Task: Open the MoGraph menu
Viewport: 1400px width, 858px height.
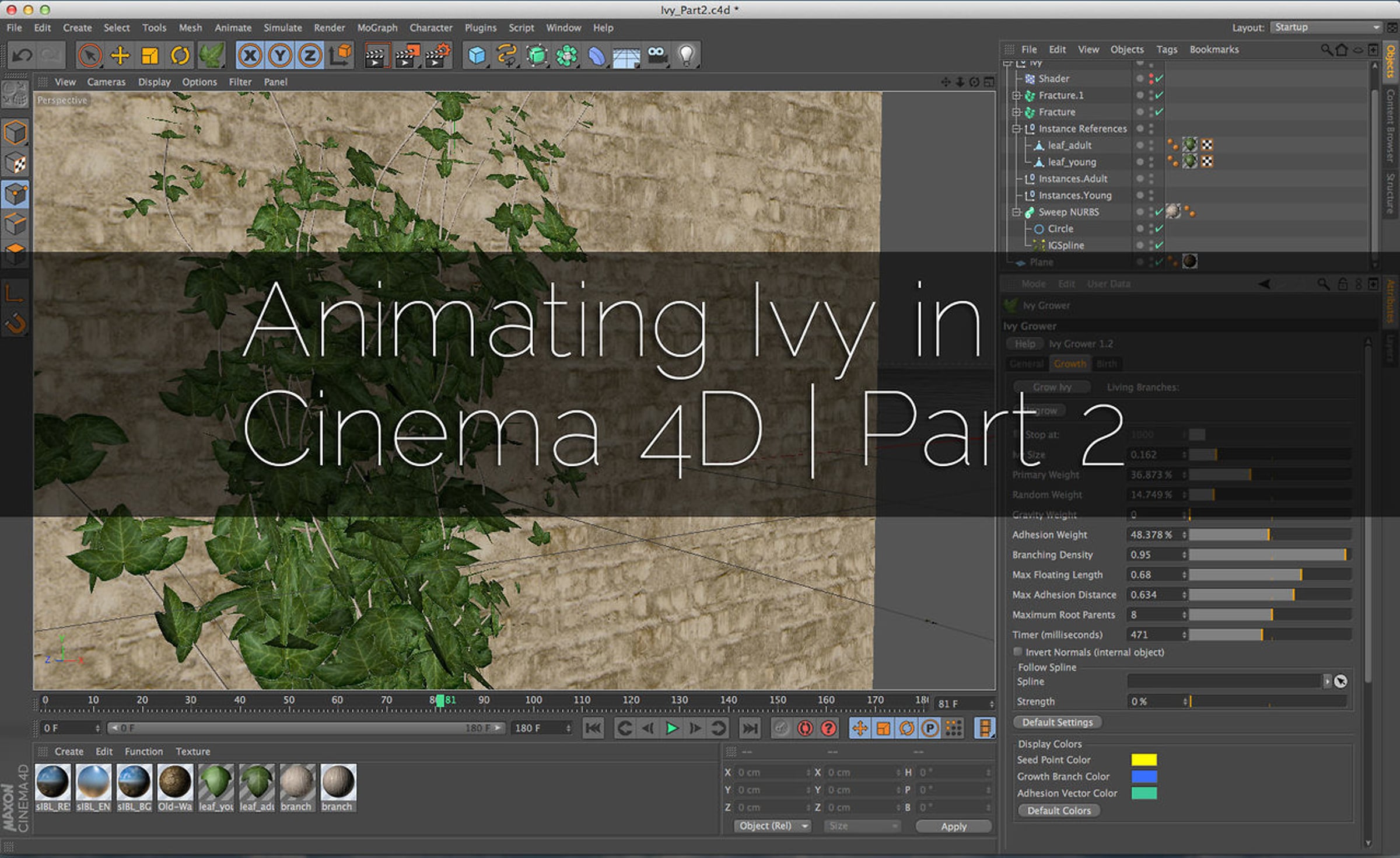Action: click(377, 27)
